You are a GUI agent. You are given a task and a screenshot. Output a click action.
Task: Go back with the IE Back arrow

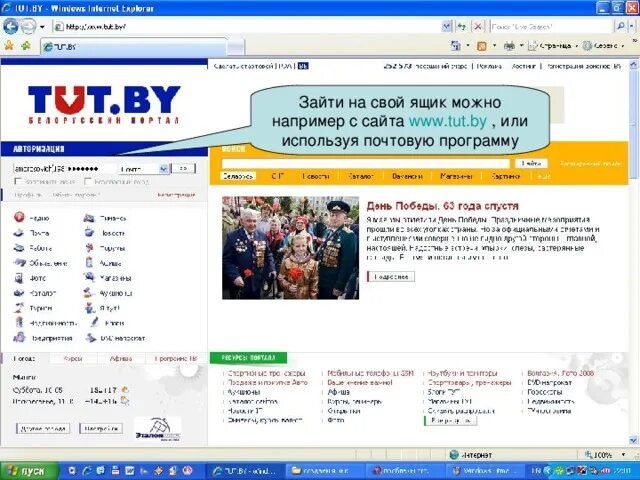coord(10,27)
